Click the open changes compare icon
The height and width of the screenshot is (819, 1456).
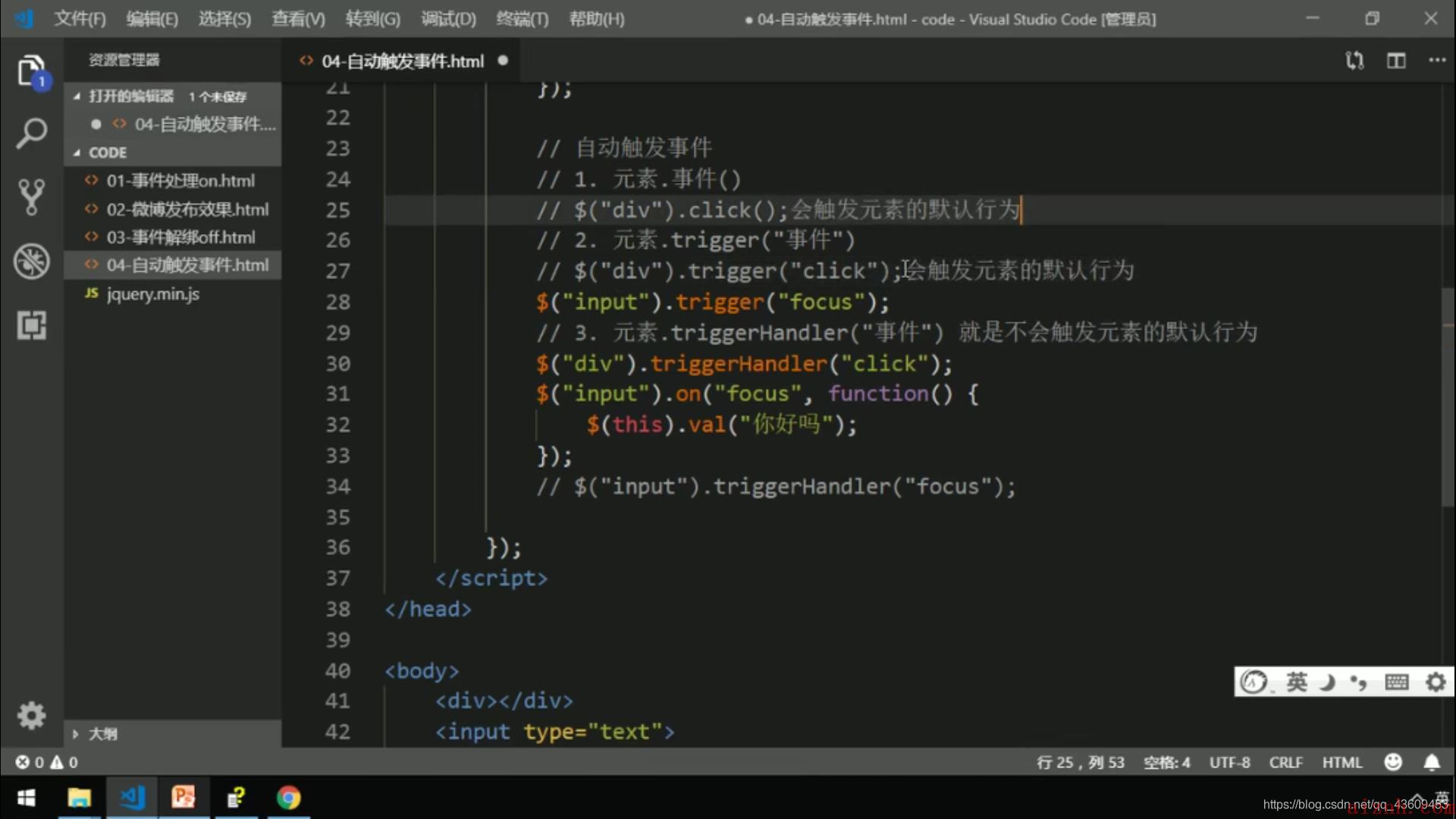click(x=1355, y=61)
